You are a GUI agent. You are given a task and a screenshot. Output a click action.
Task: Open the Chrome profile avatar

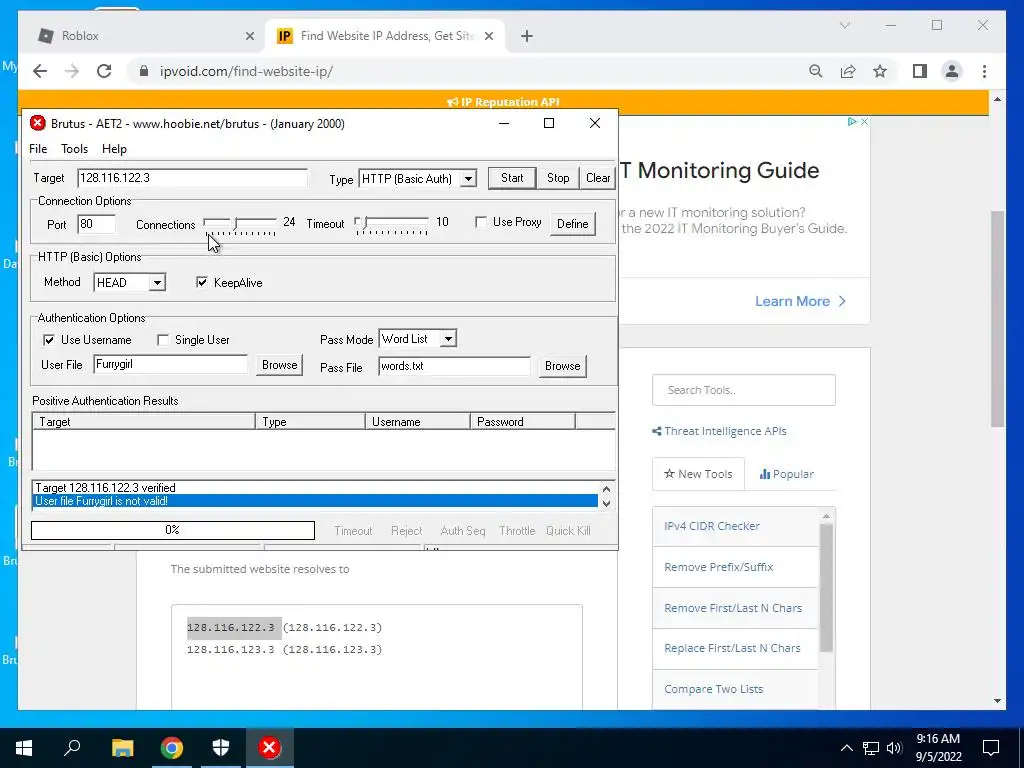pos(952,71)
